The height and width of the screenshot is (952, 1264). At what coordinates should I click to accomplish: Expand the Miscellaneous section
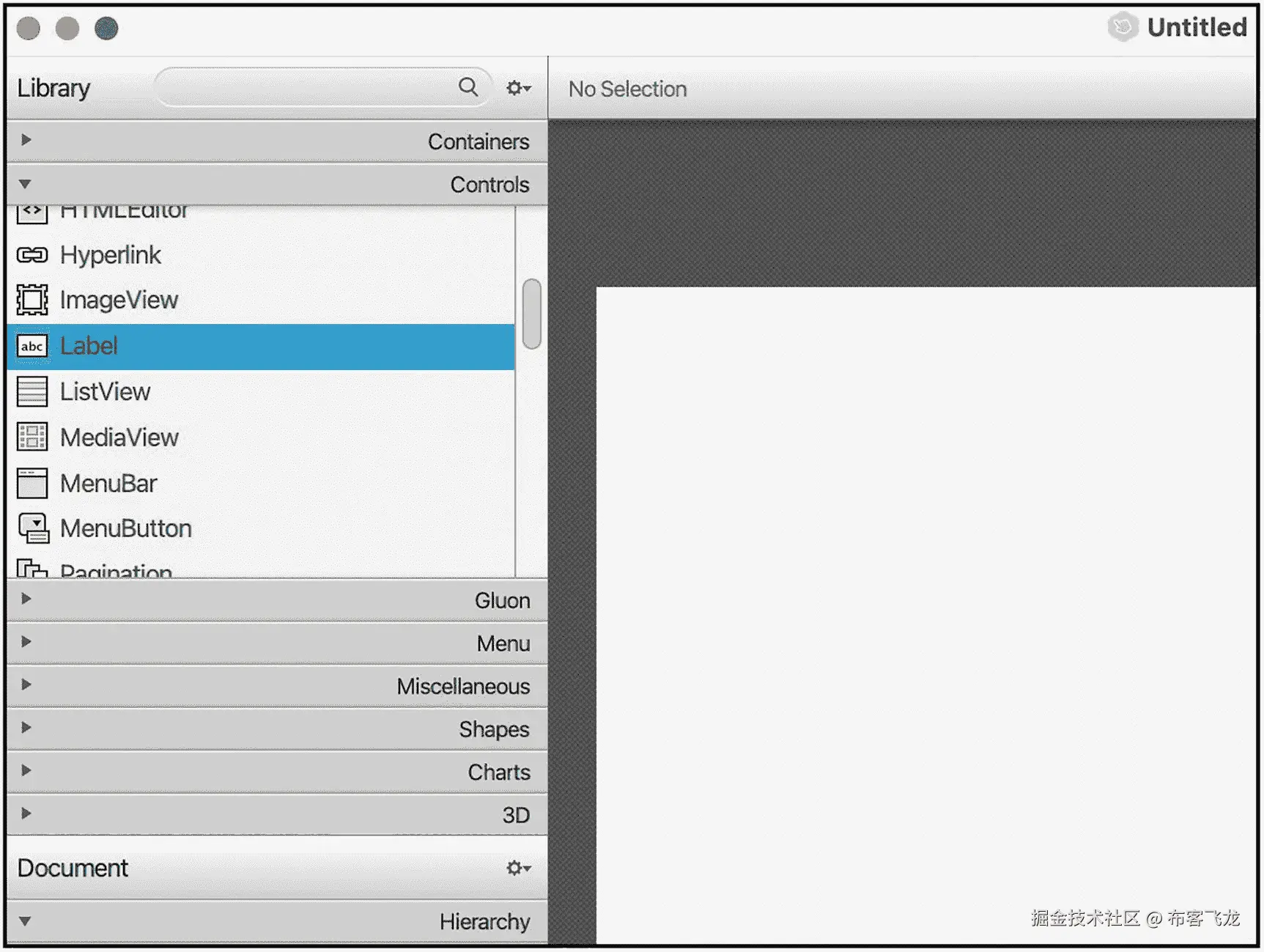277,685
